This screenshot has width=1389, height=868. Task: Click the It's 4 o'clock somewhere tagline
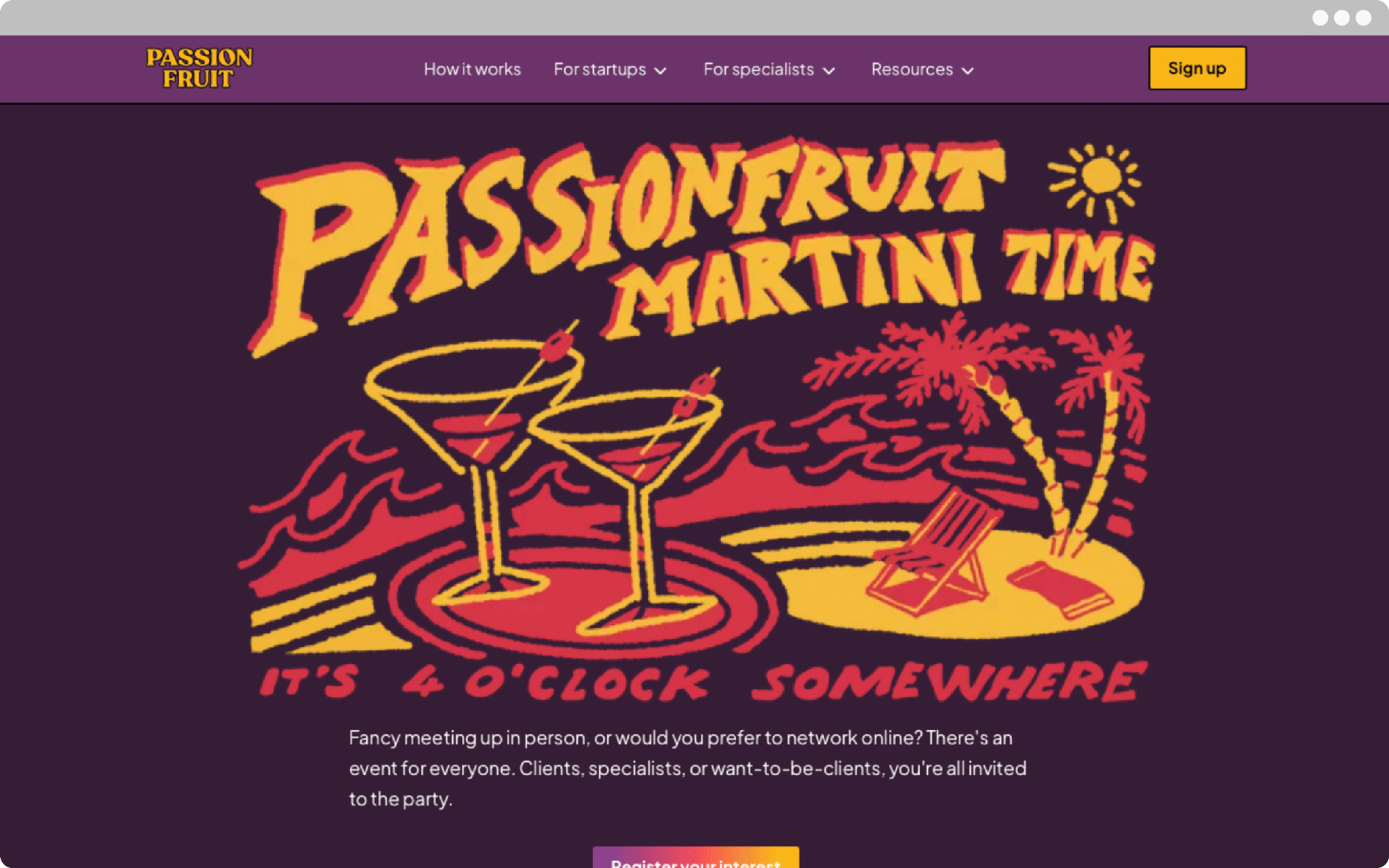(701, 681)
